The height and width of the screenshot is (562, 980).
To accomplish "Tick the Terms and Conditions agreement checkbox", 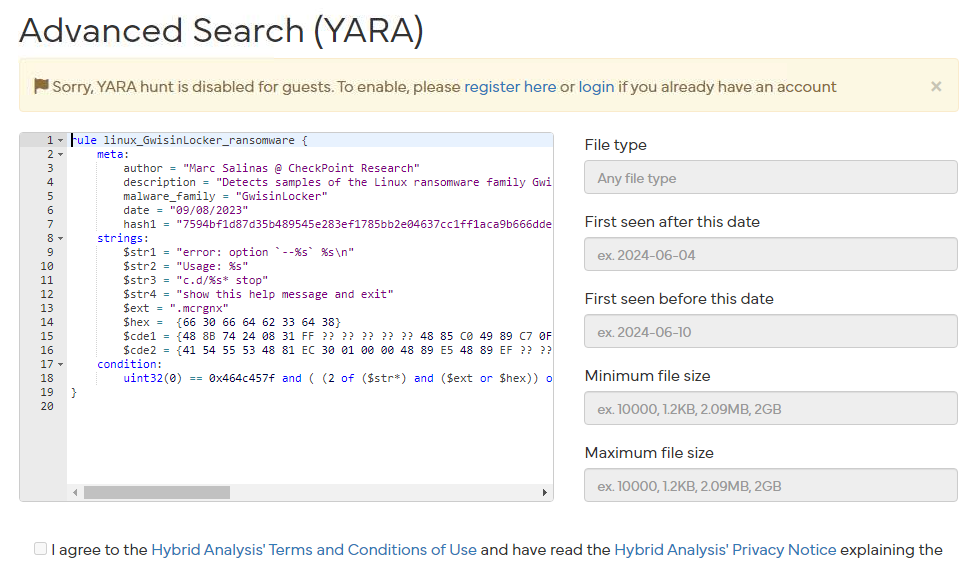I will (x=40, y=549).
